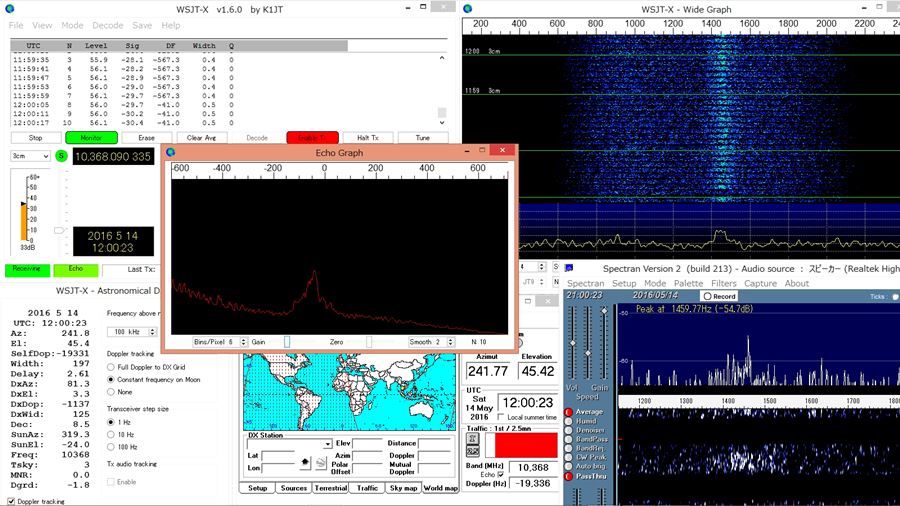Adjust the JT9 spinner in Wide Graph
Viewport: 900px width, 506px height.
coord(541,282)
